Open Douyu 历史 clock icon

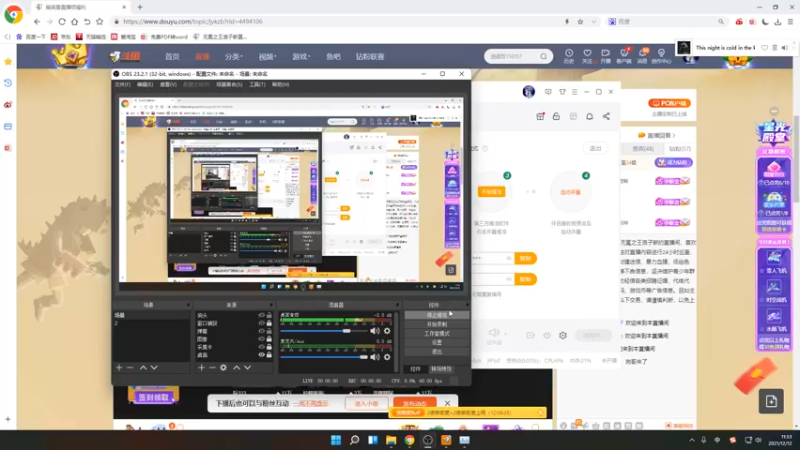coord(569,56)
